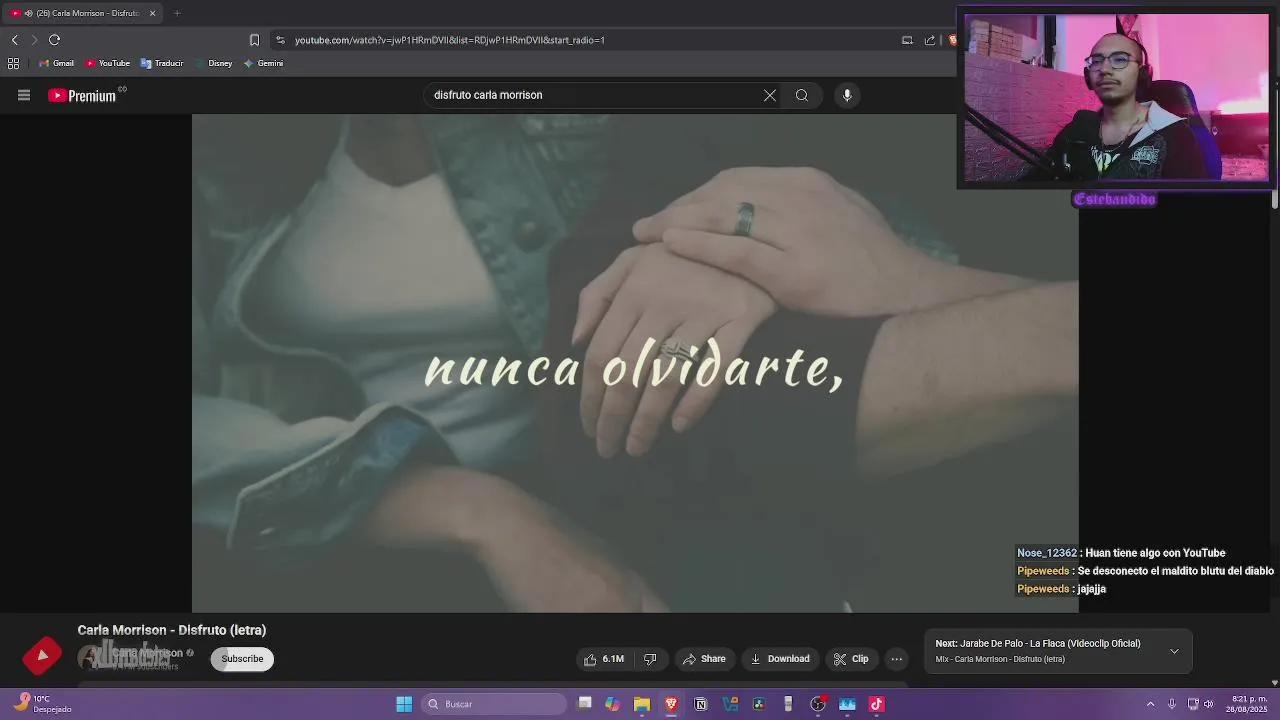Viewport: 1280px width, 720px height.
Task: Open weather widget 10°C Despejado
Action: click(x=40, y=704)
